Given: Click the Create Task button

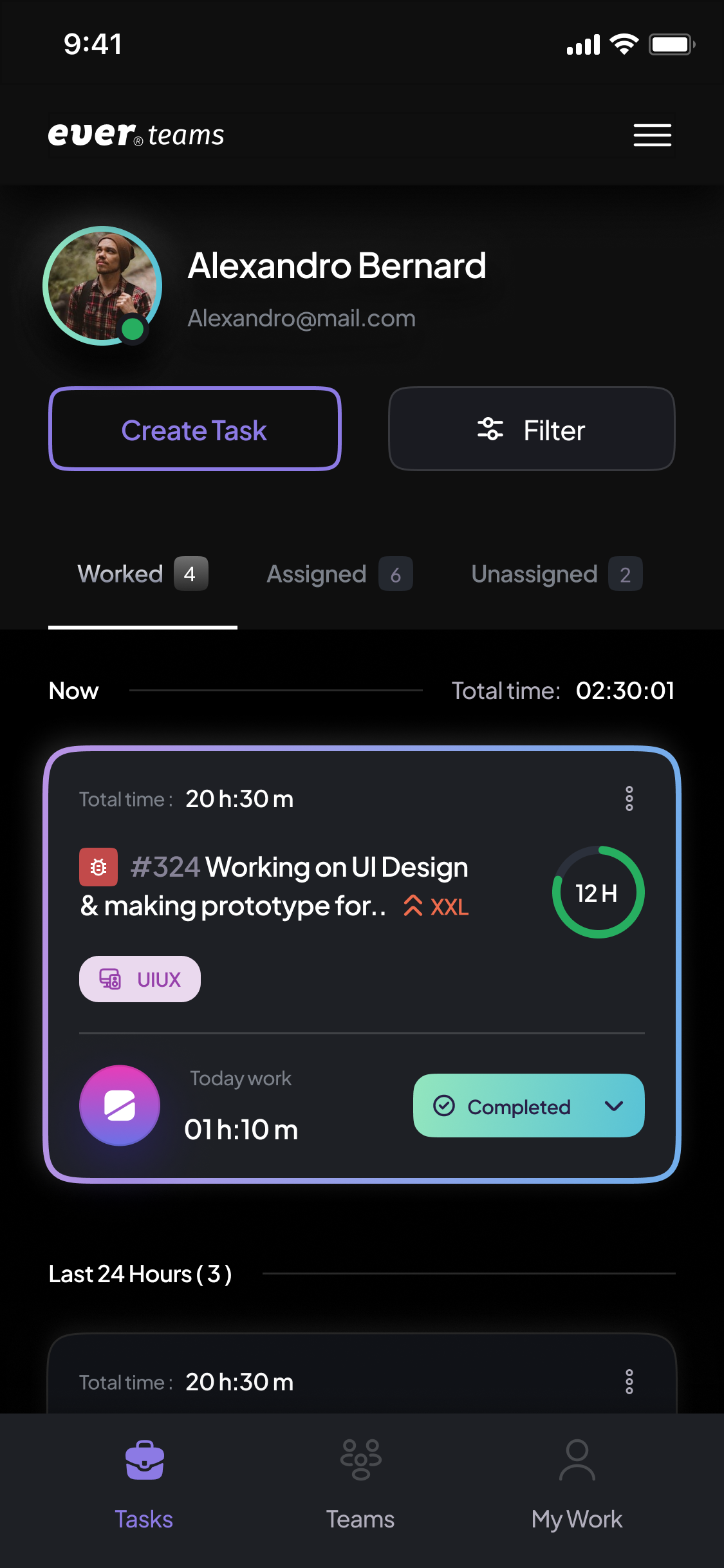Looking at the screenshot, I should pos(194,429).
